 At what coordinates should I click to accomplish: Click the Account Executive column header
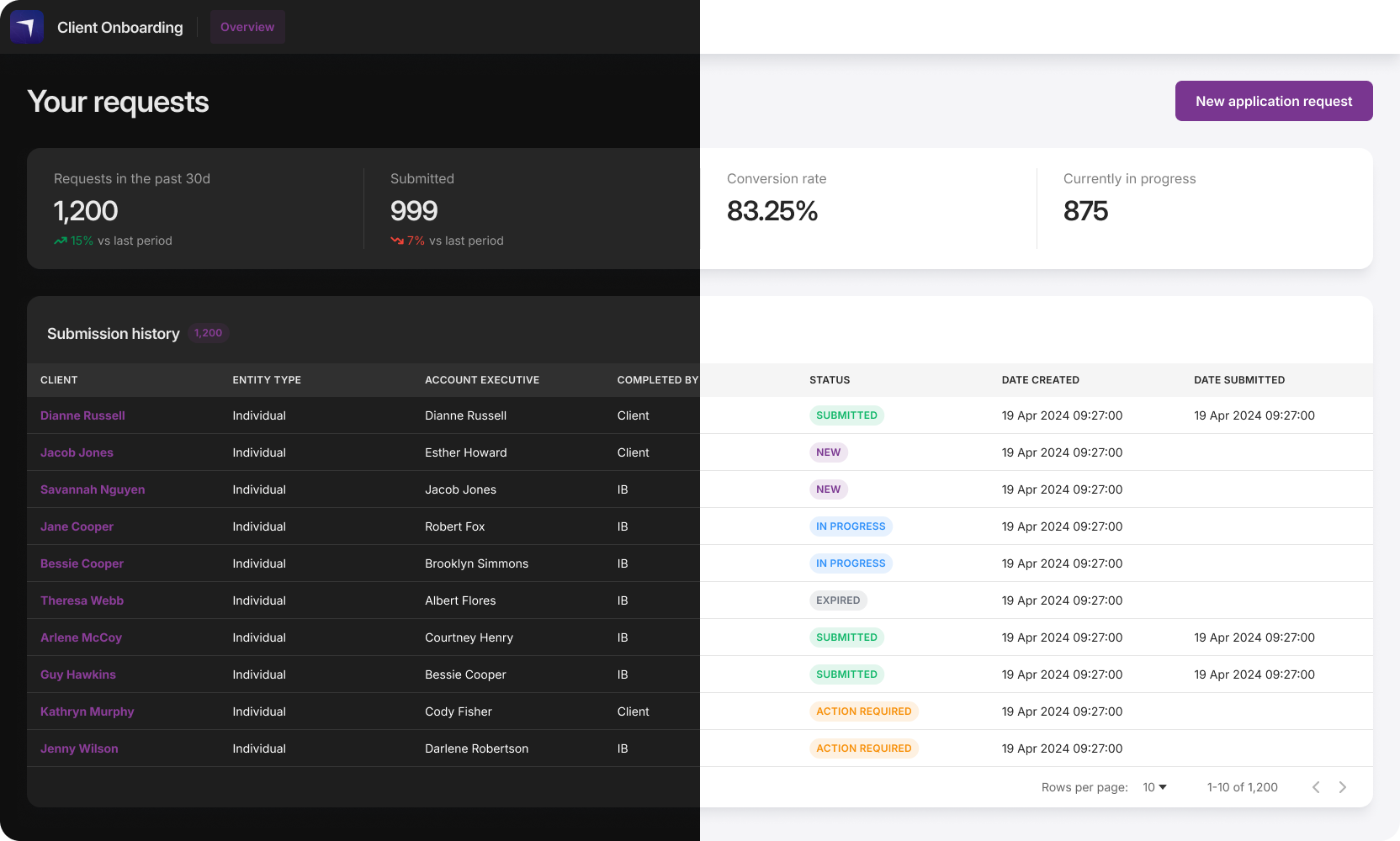click(482, 380)
